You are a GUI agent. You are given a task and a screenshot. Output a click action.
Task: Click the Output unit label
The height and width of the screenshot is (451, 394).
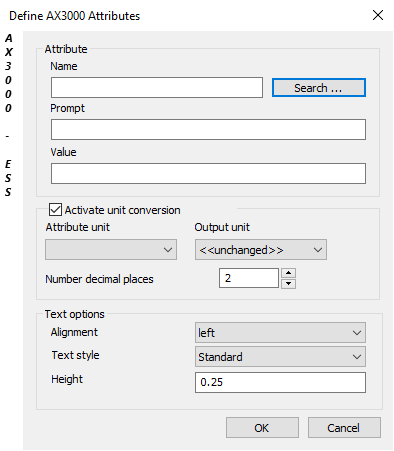pyautogui.click(x=222, y=227)
